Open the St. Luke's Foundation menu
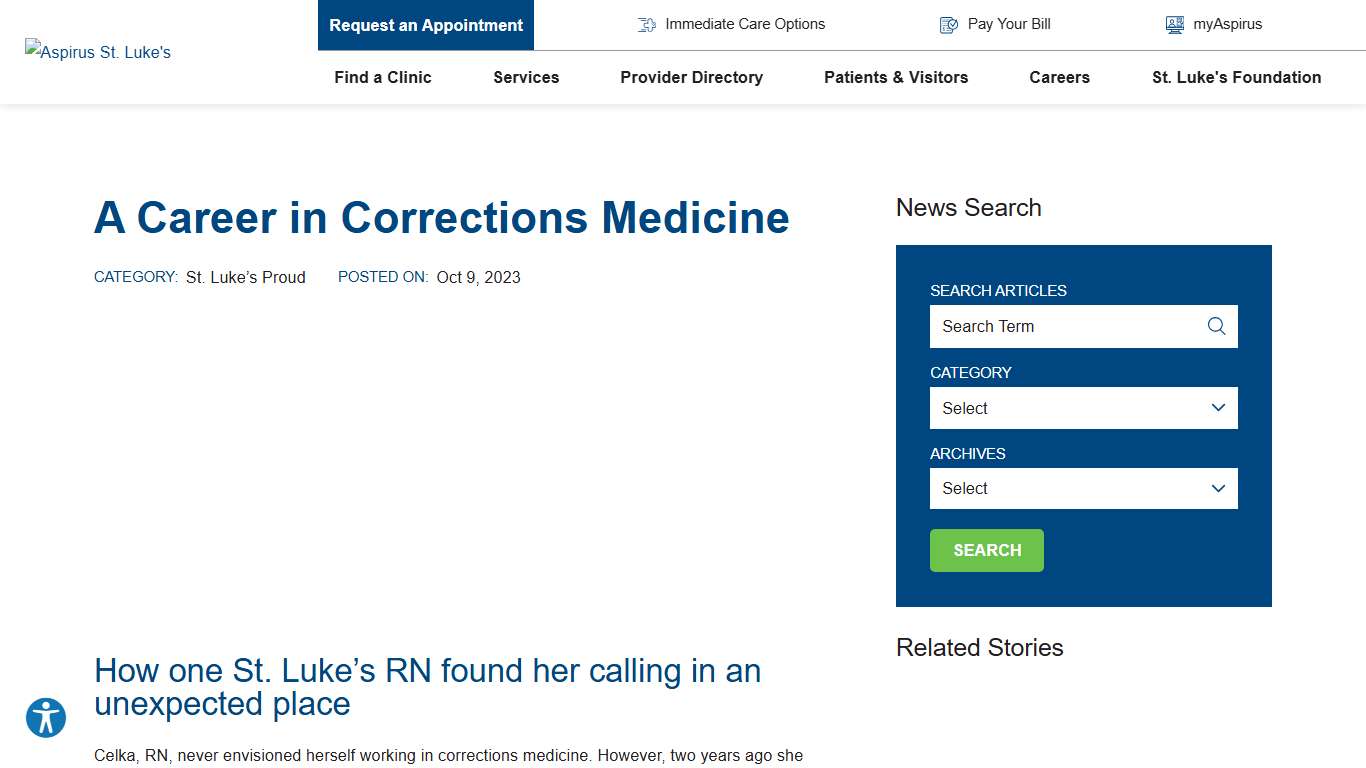The width and height of the screenshot is (1366, 768). pyautogui.click(x=1236, y=77)
